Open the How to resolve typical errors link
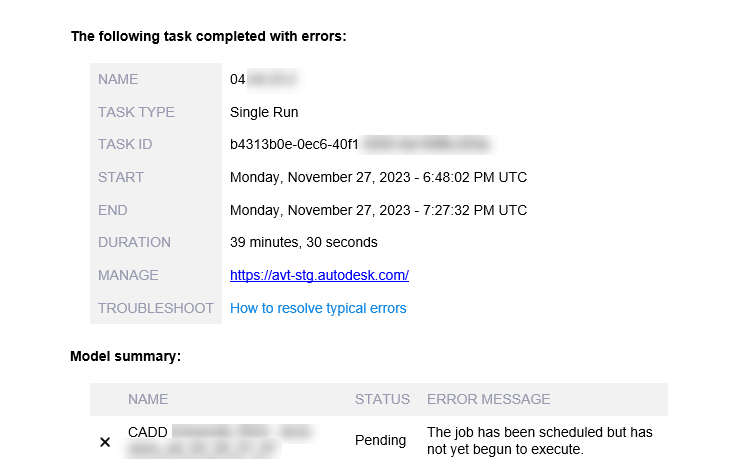This screenshot has width=743, height=473. (x=318, y=308)
